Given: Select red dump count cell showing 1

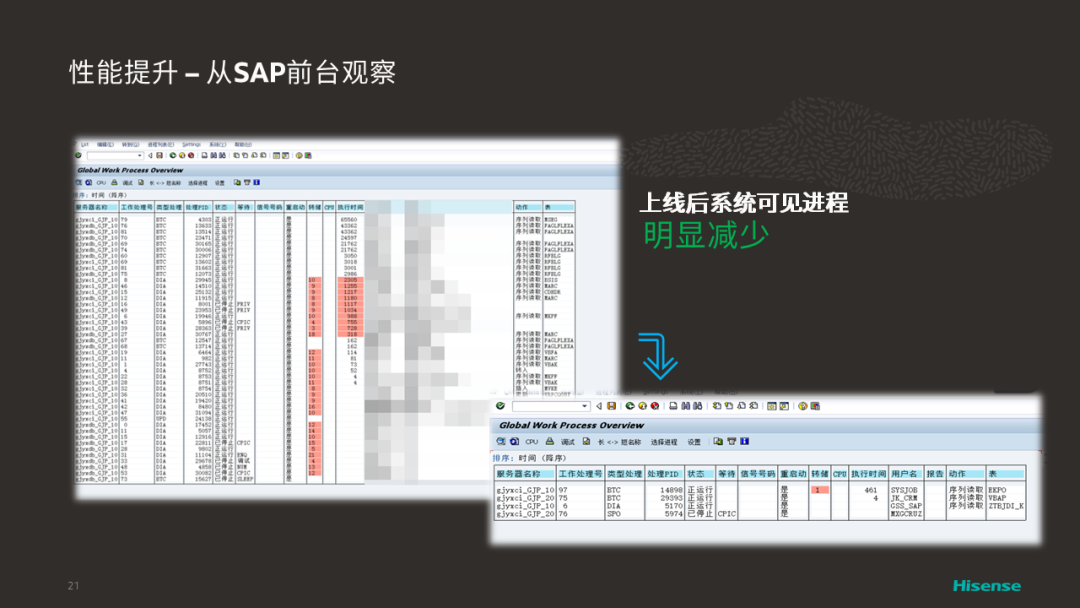Looking at the screenshot, I should pos(820,490).
